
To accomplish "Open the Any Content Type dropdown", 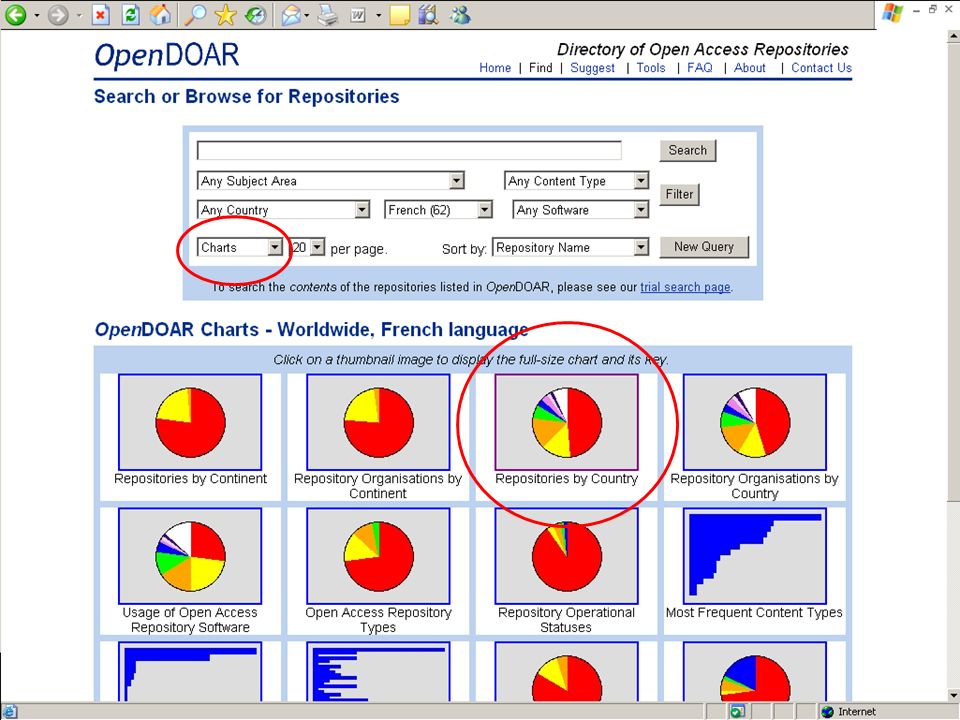I will (x=576, y=181).
